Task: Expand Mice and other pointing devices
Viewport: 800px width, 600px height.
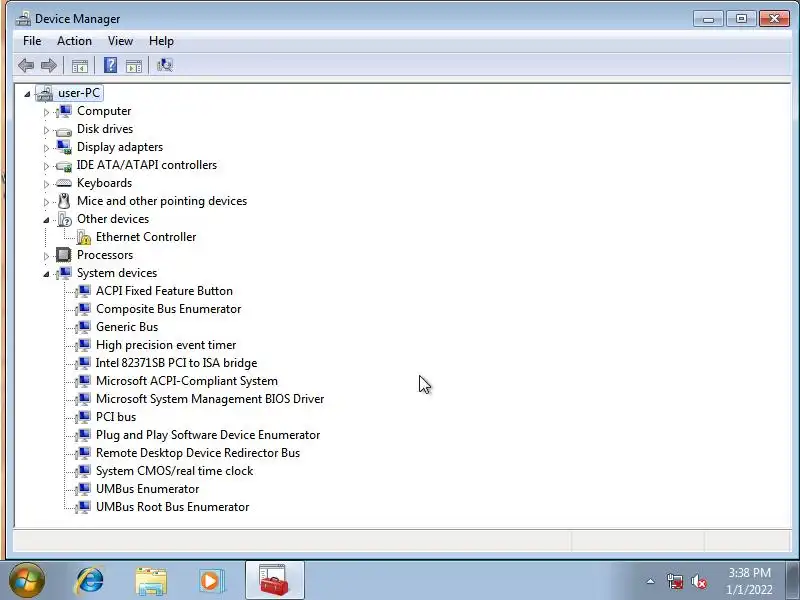Action: point(46,202)
